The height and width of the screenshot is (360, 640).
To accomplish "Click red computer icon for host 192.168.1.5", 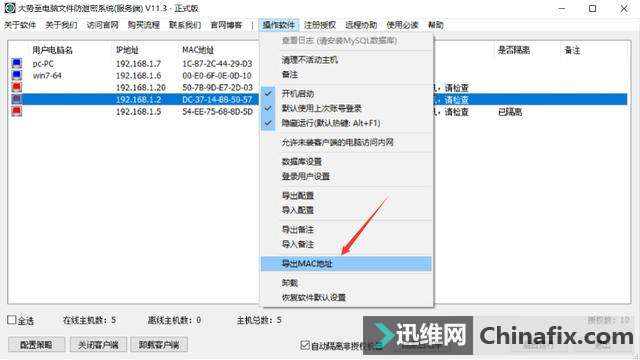I will pos(16,111).
